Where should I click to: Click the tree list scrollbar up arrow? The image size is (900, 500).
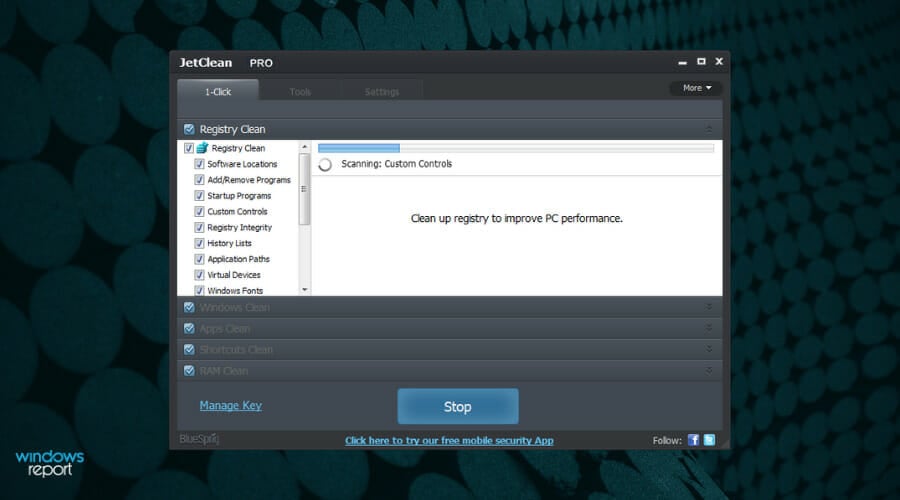point(304,147)
